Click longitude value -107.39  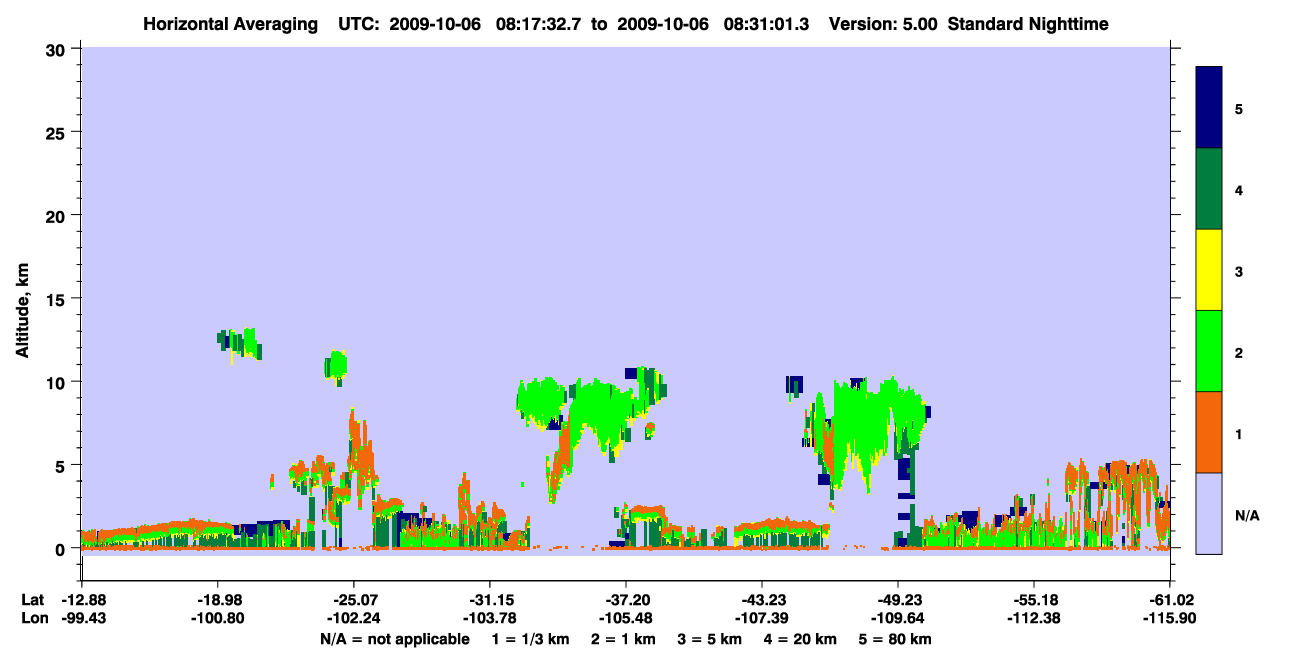point(761,619)
